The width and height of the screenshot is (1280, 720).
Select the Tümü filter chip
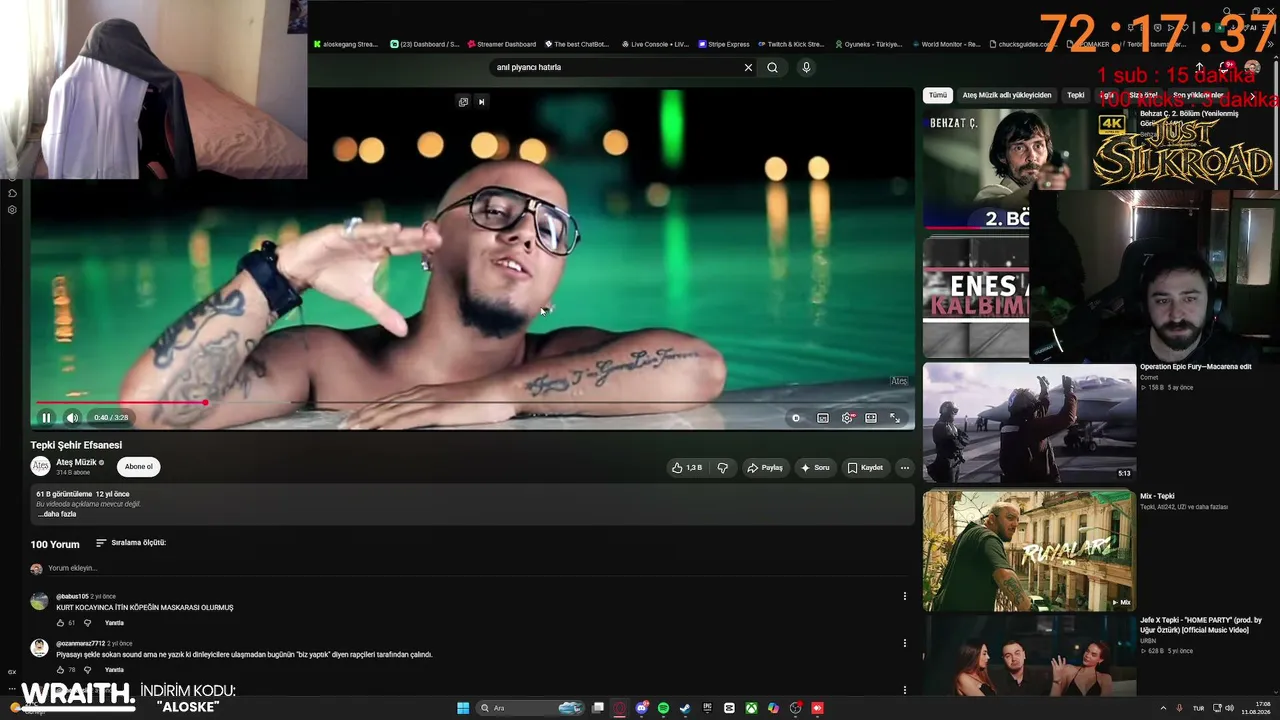click(x=937, y=95)
